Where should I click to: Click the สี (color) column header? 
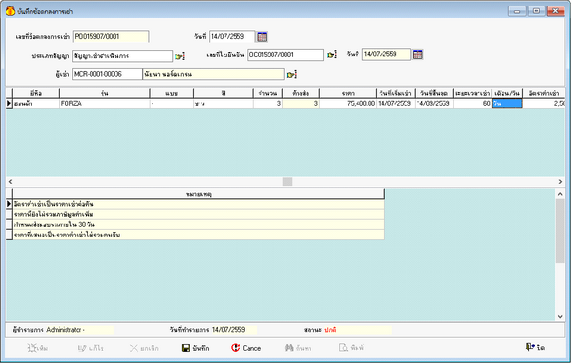click(x=223, y=93)
